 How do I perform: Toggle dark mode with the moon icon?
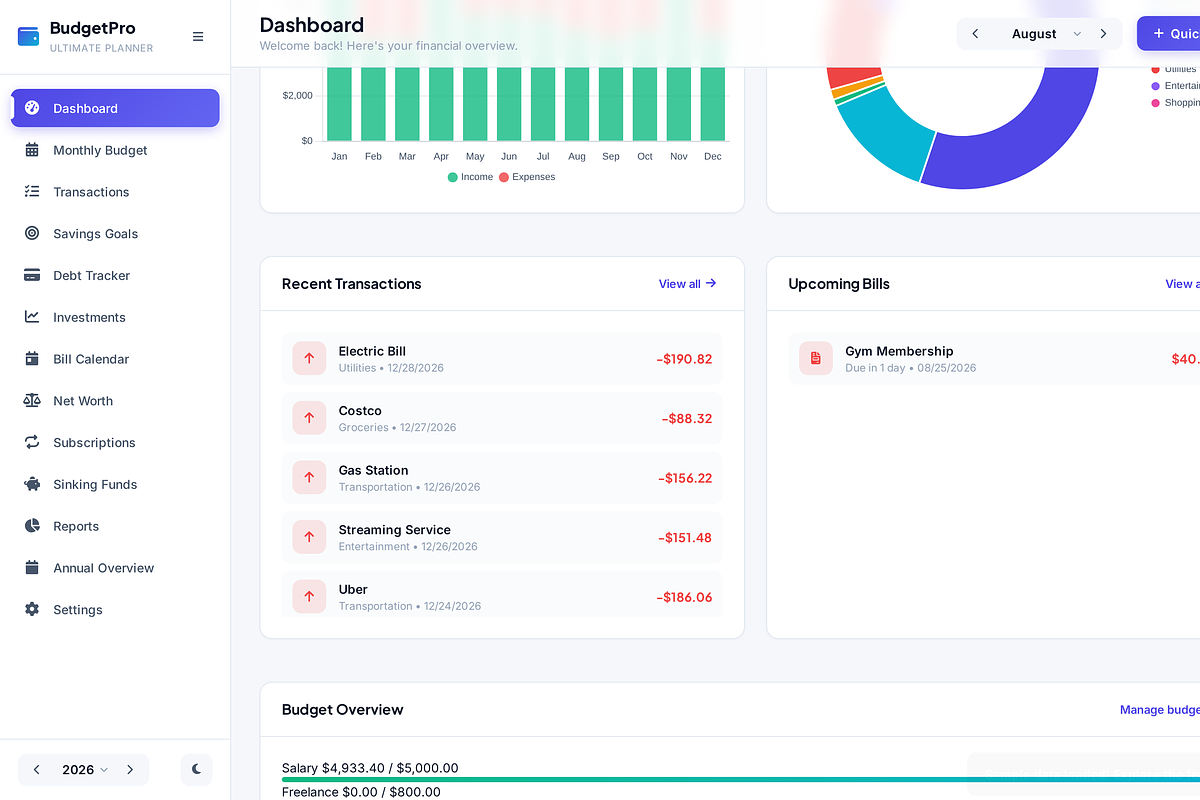pos(197,769)
